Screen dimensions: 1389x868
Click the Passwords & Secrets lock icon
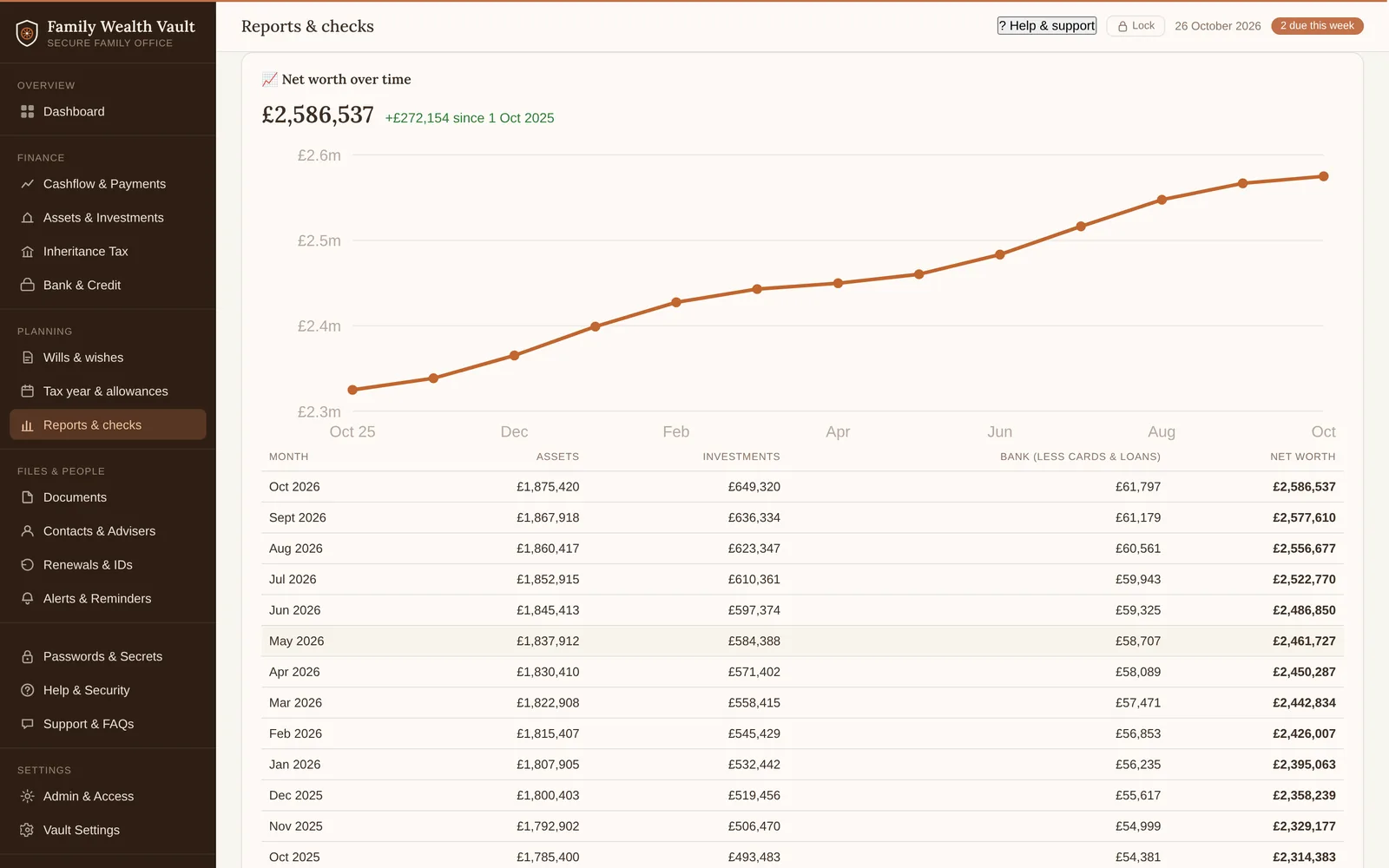(x=27, y=657)
